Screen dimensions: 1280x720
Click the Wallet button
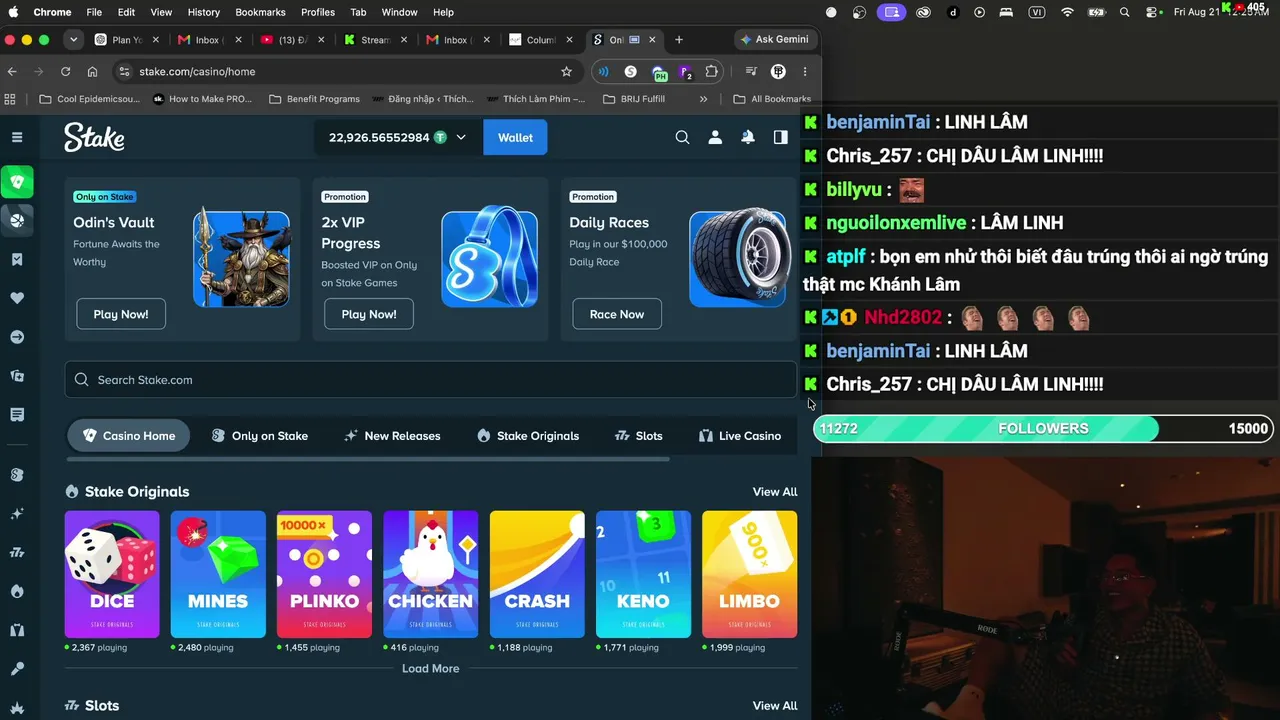[x=515, y=137]
